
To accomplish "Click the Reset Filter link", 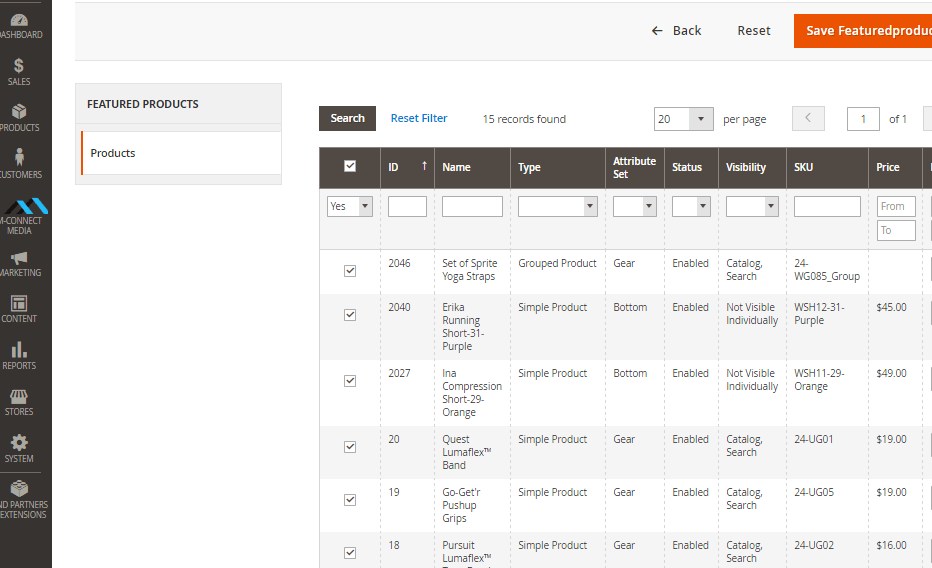I will 419,118.
